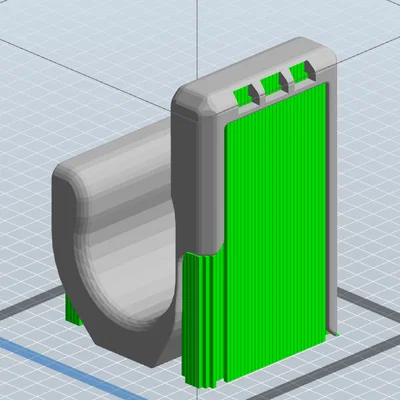Click the gray rounded top cap of the model
This screenshot has width=400, height=400.
(x=255, y=78)
